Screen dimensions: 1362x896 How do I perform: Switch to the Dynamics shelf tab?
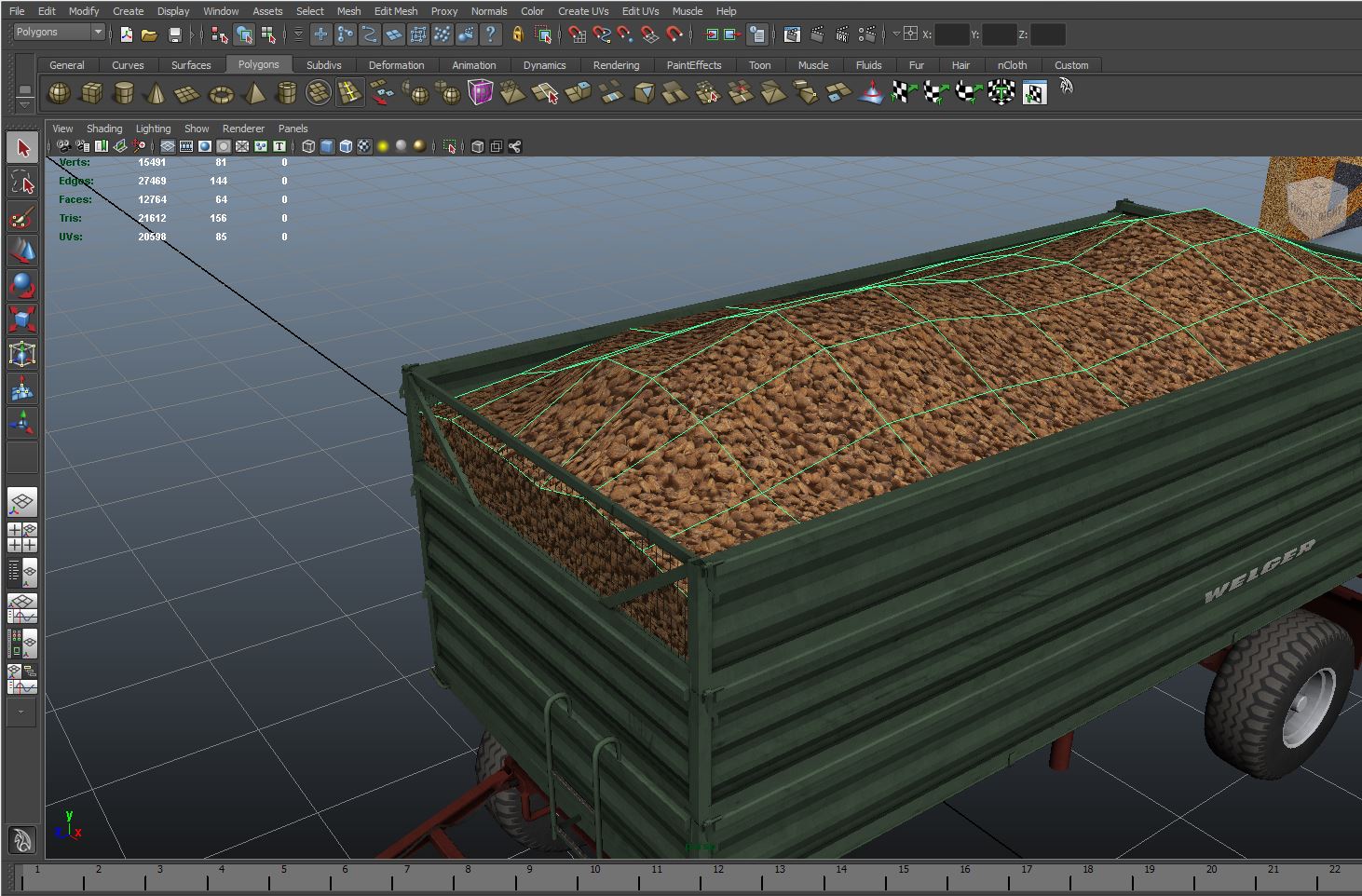click(x=544, y=65)
